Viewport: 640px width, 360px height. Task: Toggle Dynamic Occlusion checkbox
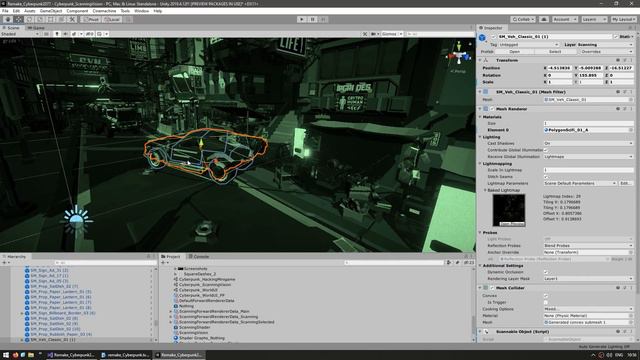[x=546, y=272]
